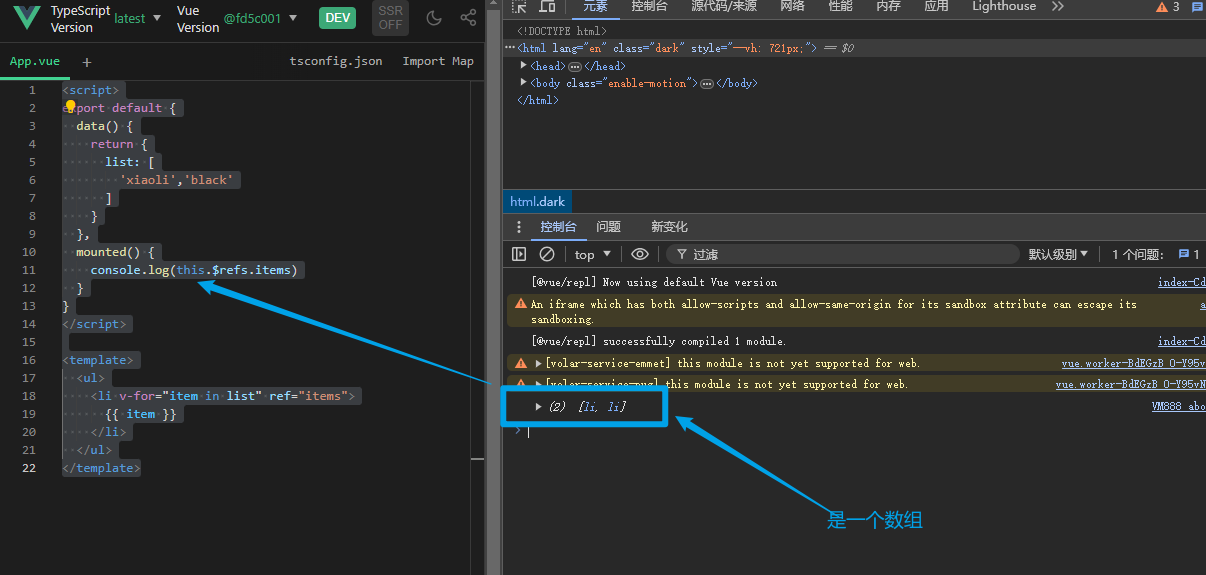1206x575 pixels.
Task: Toggle the DEV mode button
Action: pos(338,18)
